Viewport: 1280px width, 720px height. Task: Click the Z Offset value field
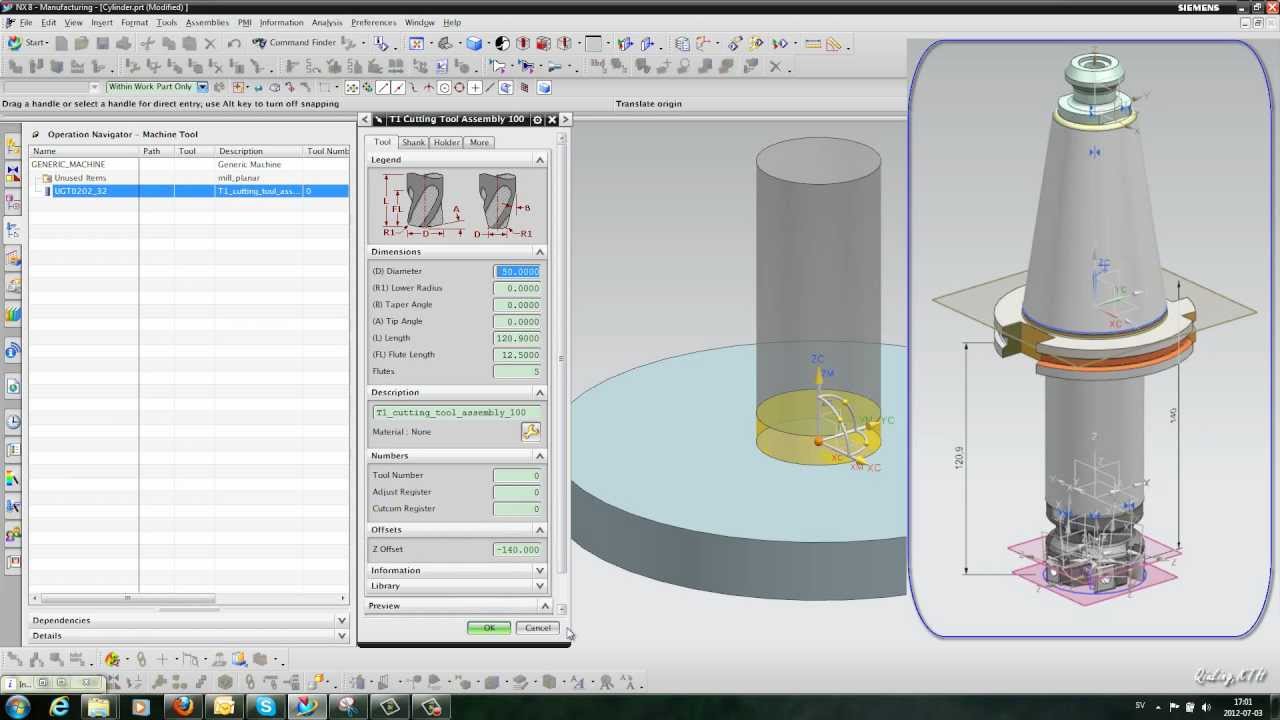[x=518, y=550]
